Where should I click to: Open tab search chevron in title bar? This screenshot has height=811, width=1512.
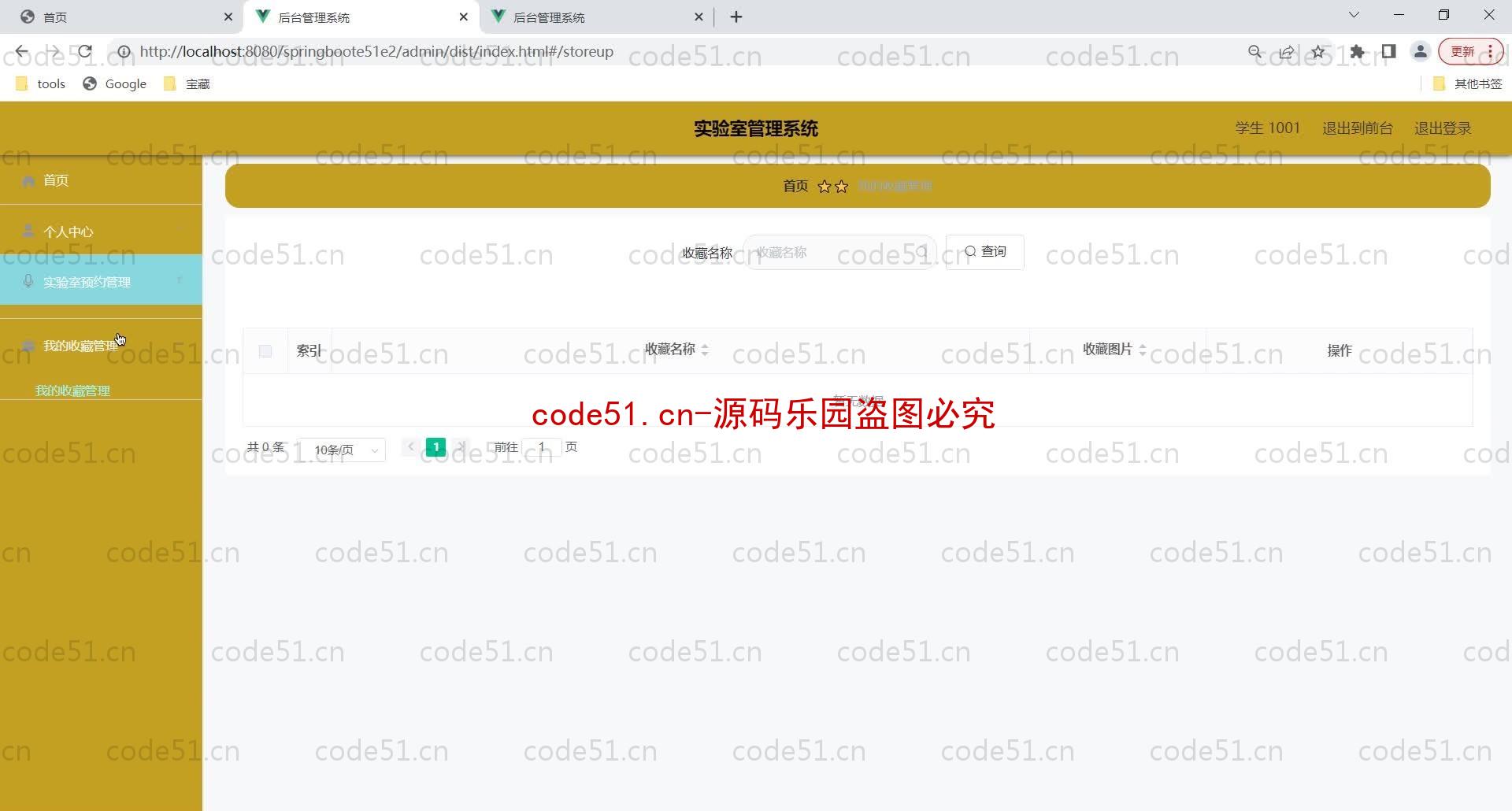[x=1354, y=15]
